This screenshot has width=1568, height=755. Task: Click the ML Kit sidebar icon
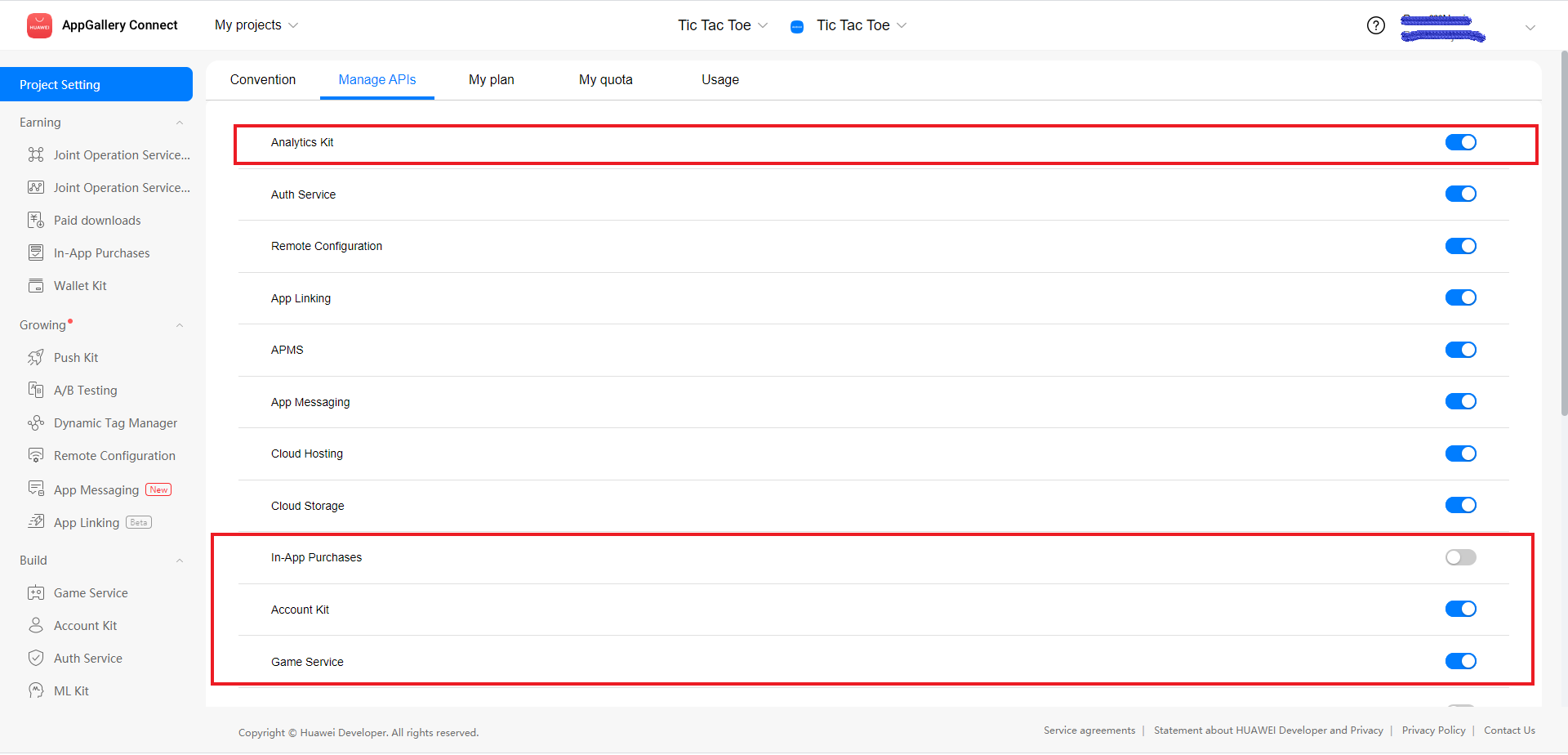click(36, 691)
